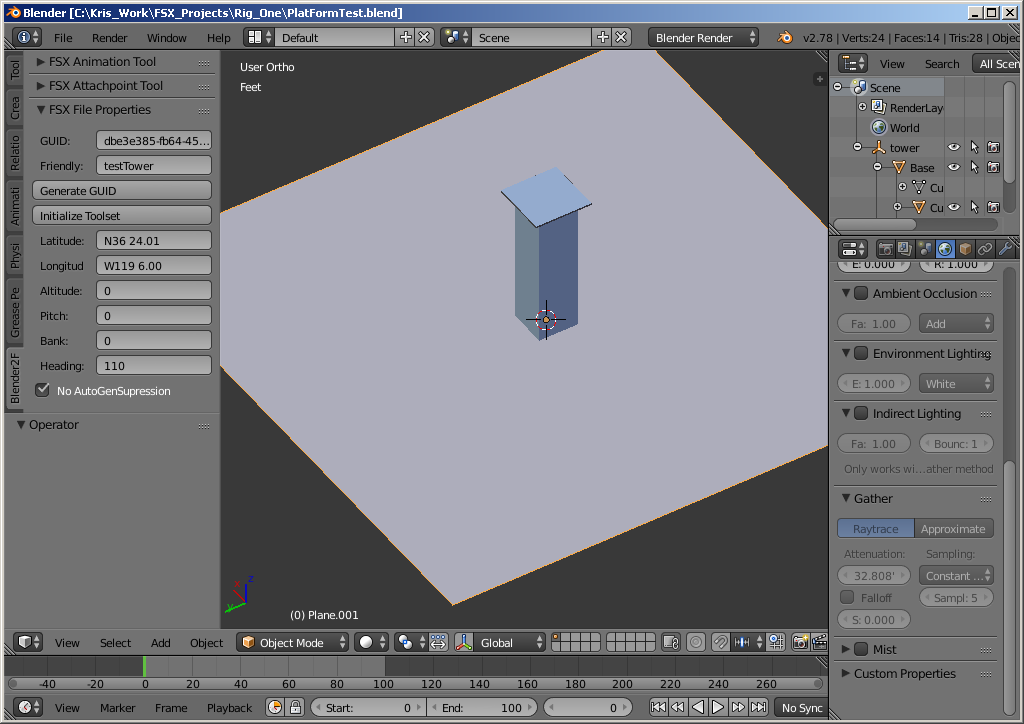Image resolution: width=1024 pixels, height=724 pixels.
Task: Open the Object Mode dropdown
Action: pyautogui.click(x=292, y=643)
